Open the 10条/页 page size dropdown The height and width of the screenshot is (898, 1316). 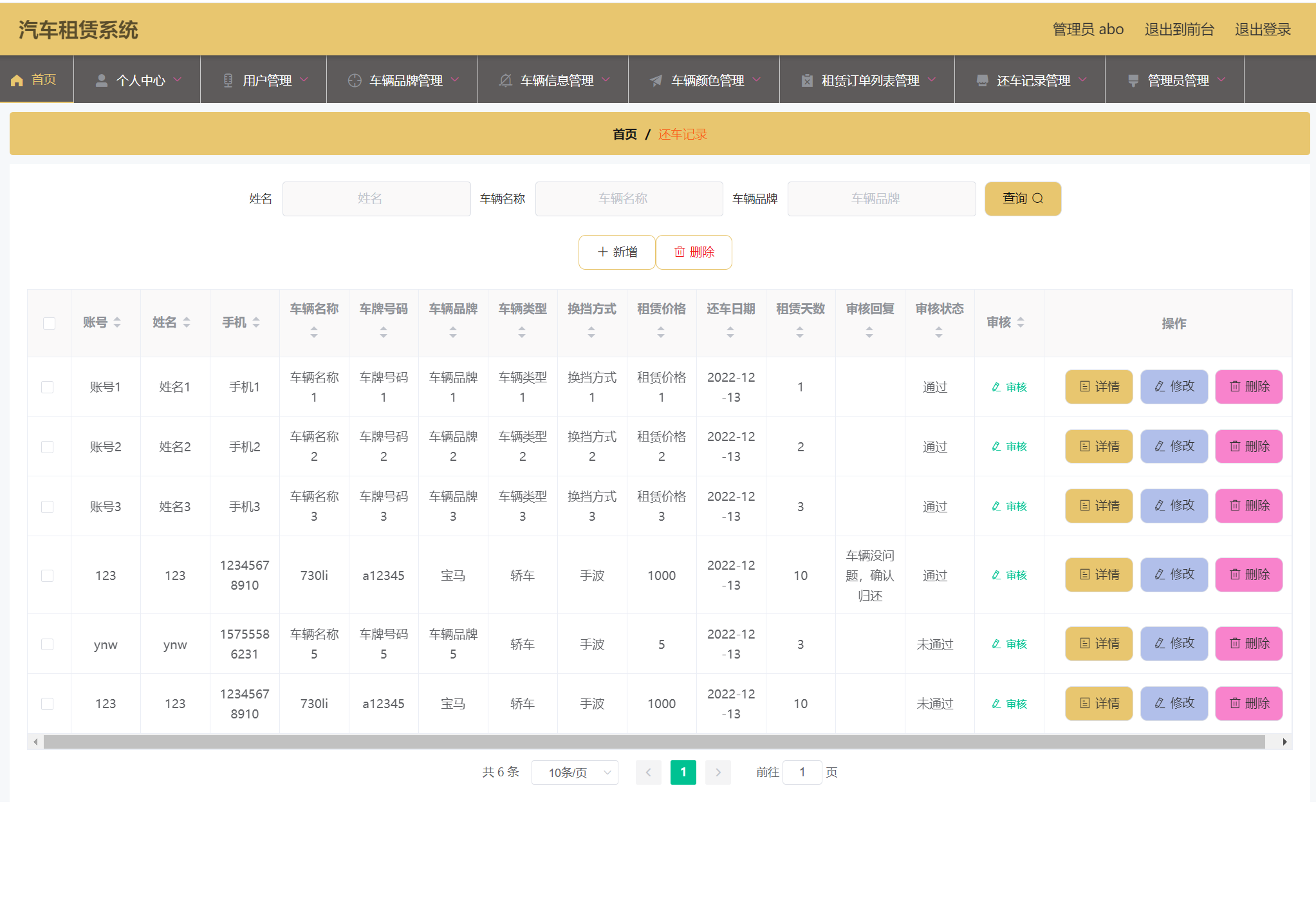pos(575,772)
